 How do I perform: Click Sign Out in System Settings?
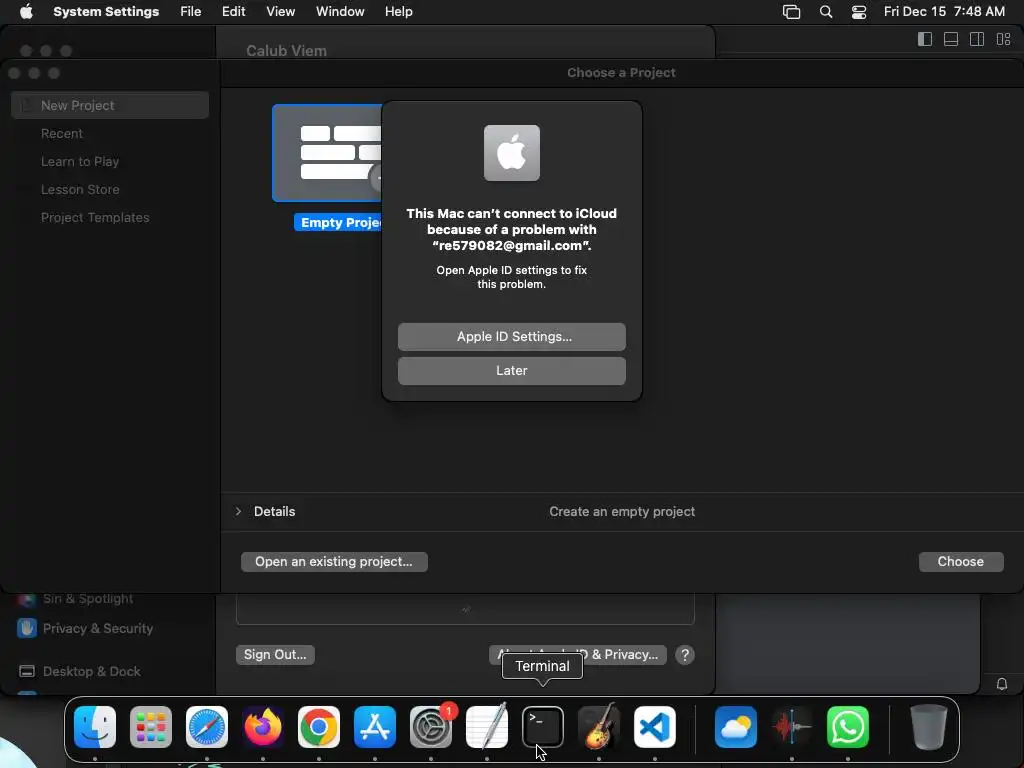coord(275,655)
